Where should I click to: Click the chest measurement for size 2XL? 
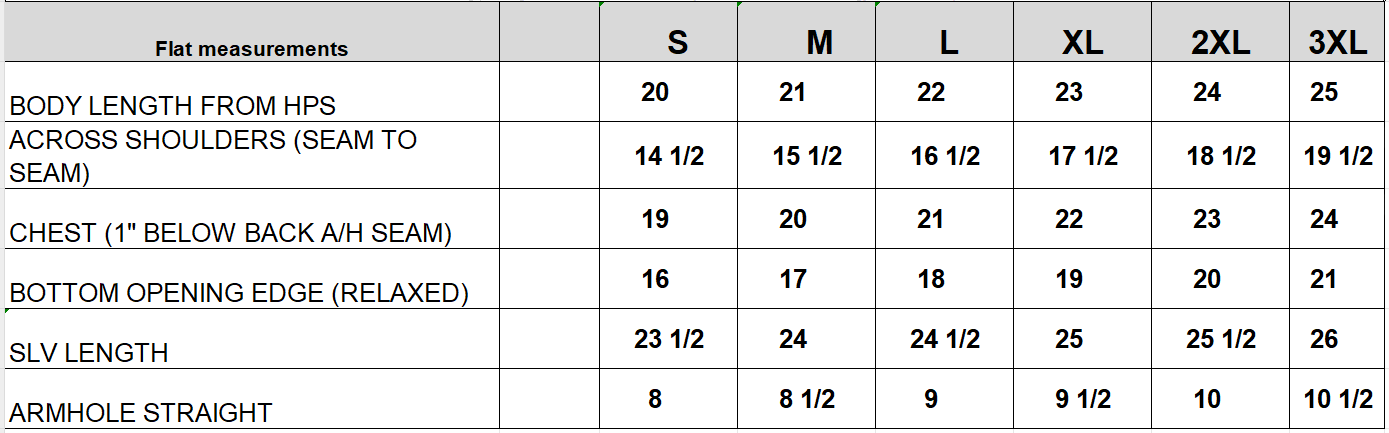[x=1206, y=219]
